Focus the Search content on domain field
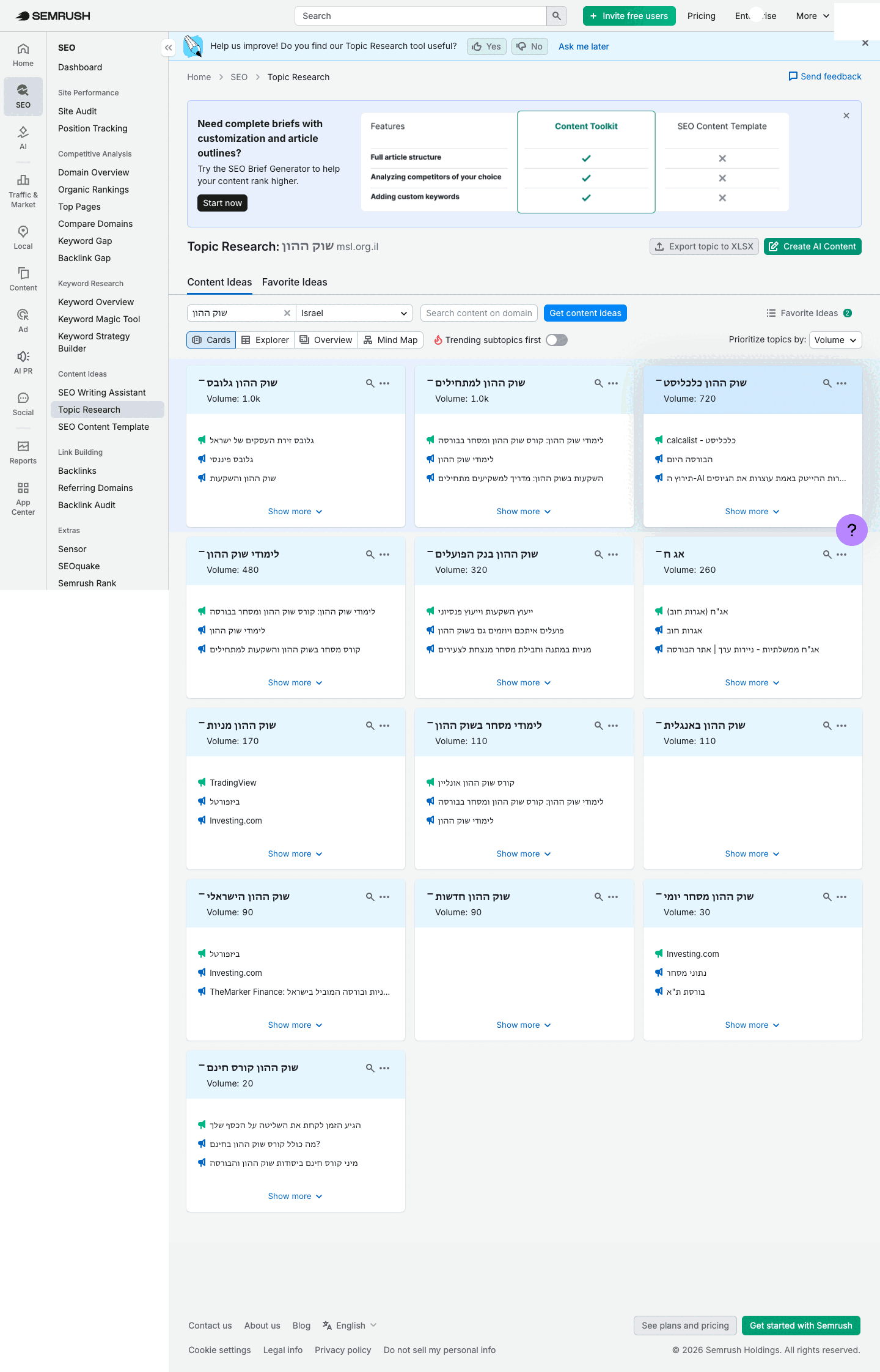The width and height of the screenshot is (880, 1372). click(x=479, y=313)
